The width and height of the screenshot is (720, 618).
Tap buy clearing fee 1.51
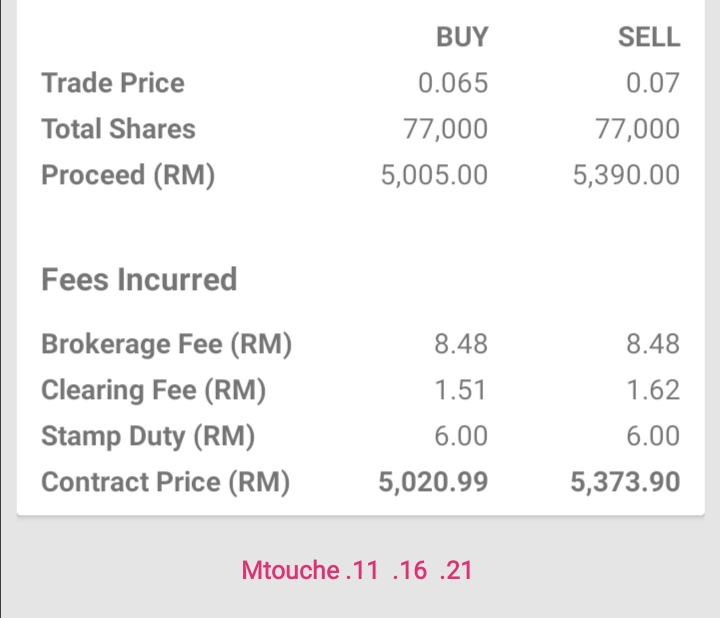click(460, 390)
